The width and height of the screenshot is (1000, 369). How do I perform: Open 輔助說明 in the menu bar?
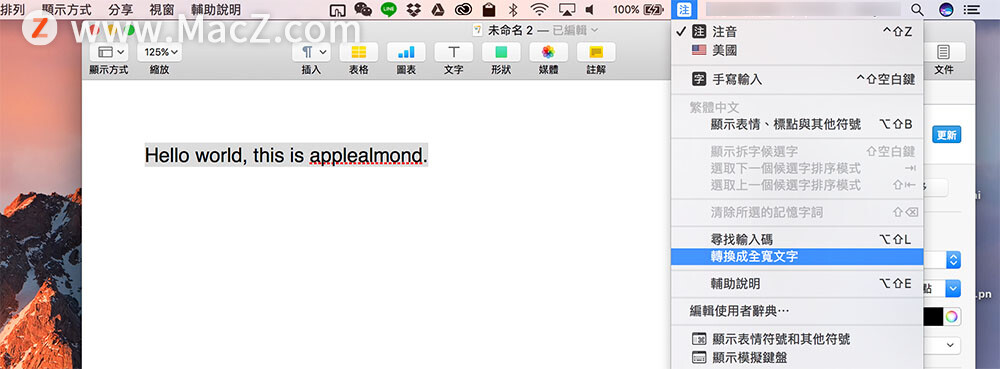(x=216, y=10)
